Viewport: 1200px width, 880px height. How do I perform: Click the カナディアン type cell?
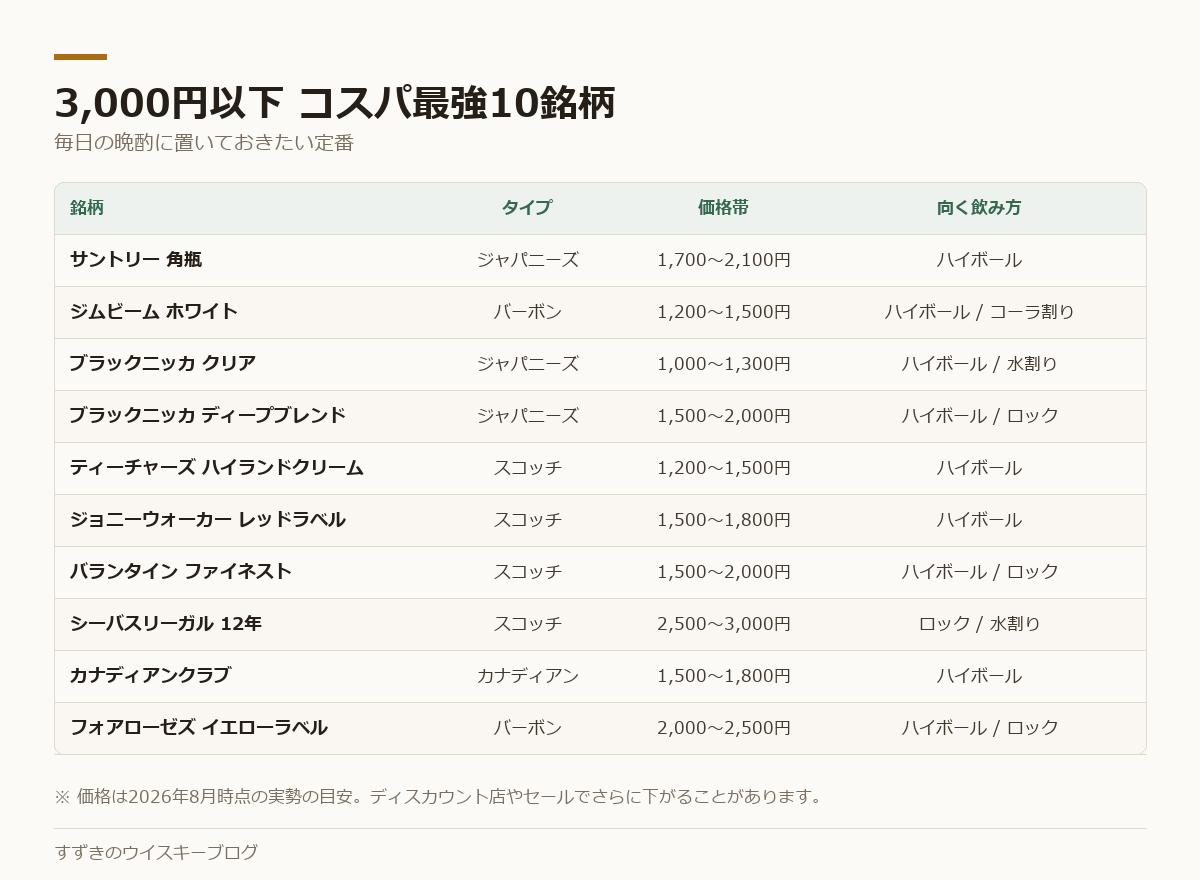(x=528, y=676)
